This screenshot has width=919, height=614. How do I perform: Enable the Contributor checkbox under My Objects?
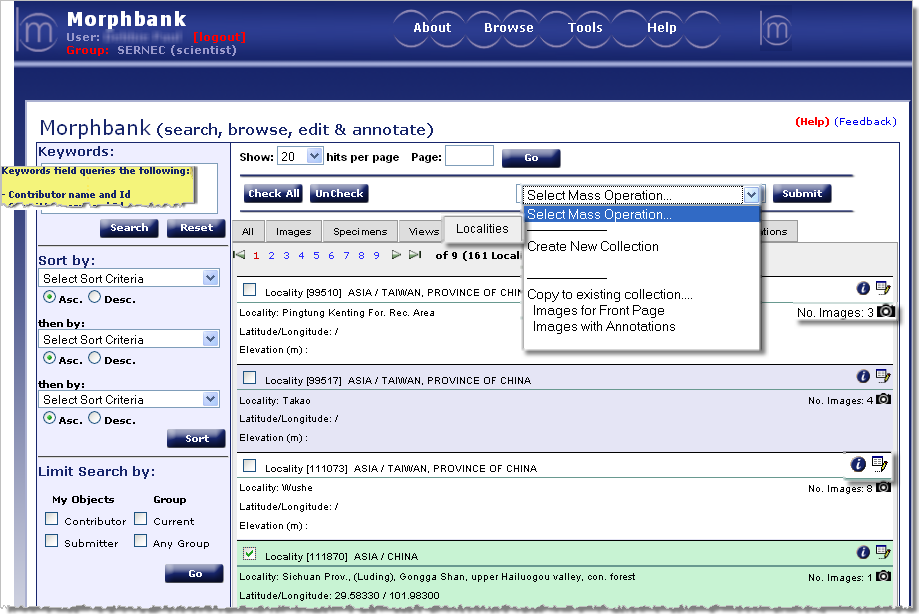[x=51, y=519]
